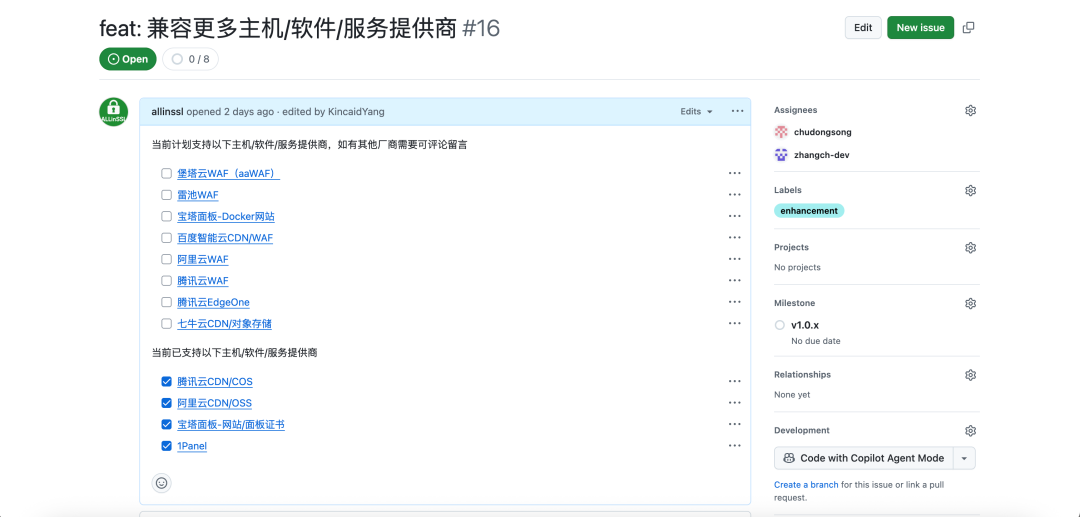Open Projects settings gear

(970, 247)
